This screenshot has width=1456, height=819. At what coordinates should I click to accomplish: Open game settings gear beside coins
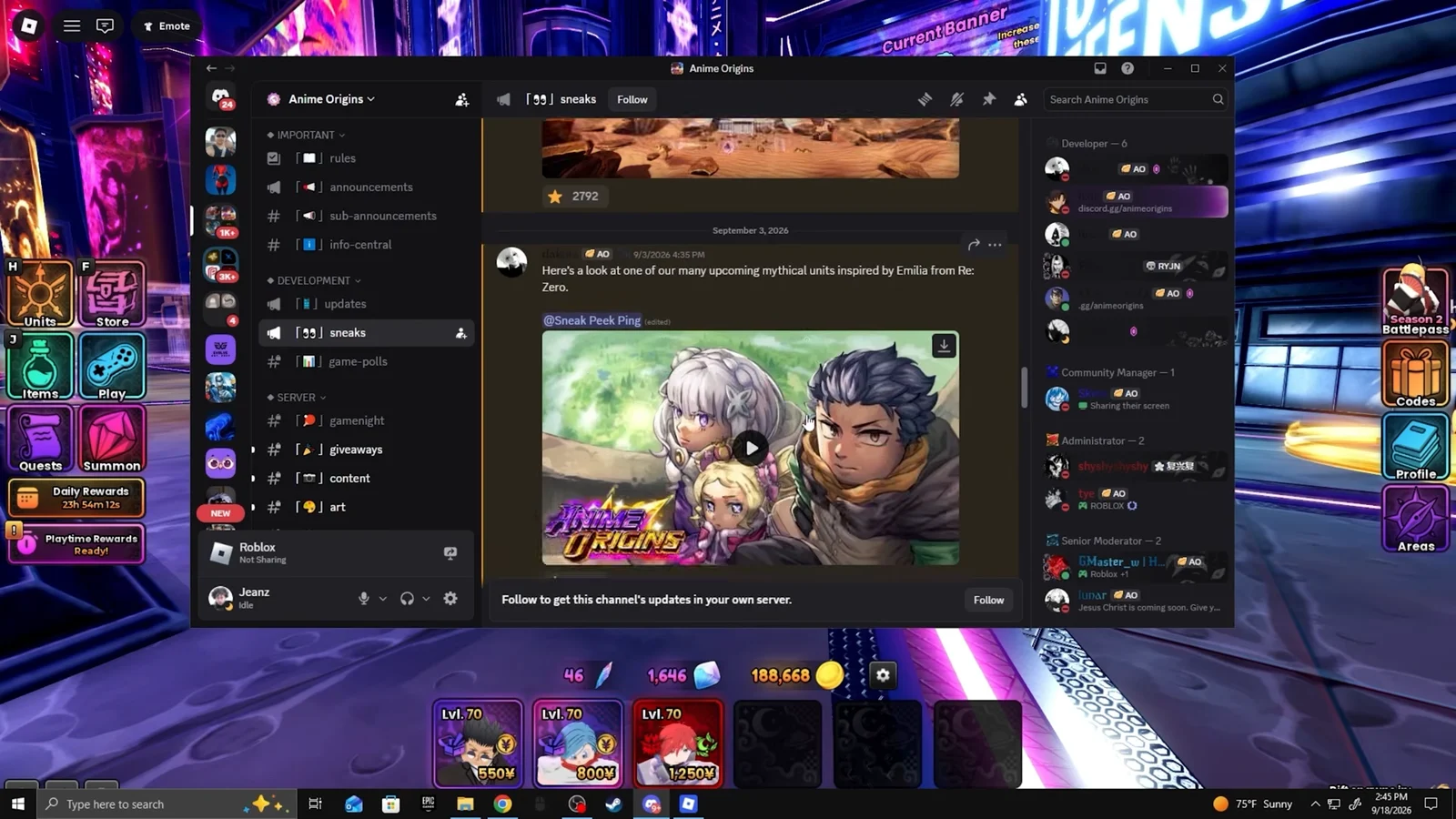883,675
